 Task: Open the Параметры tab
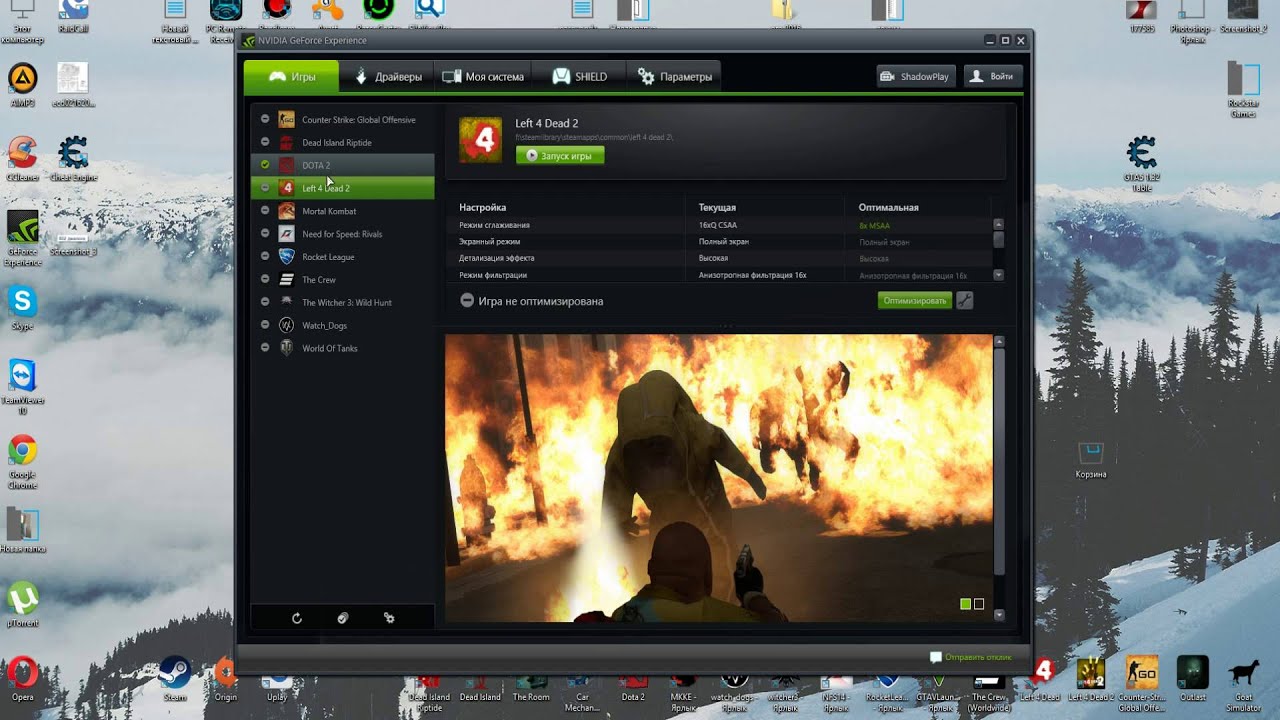(x=674, y=77)
